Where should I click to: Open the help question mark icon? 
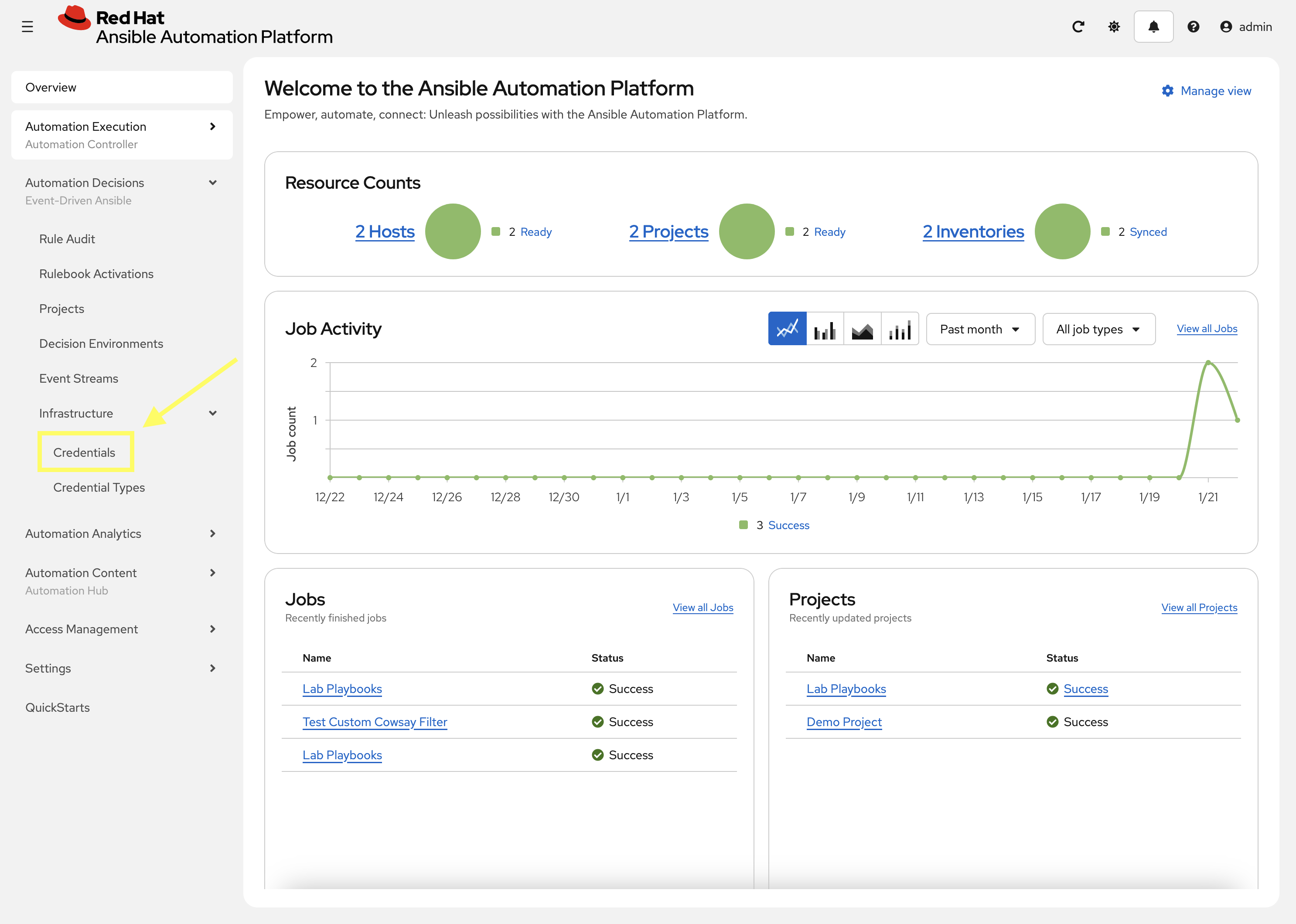click(x=1193, y=27)
